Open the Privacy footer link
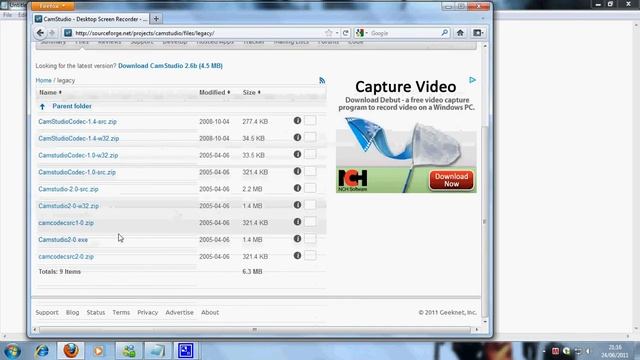 [x=147, y=312]
